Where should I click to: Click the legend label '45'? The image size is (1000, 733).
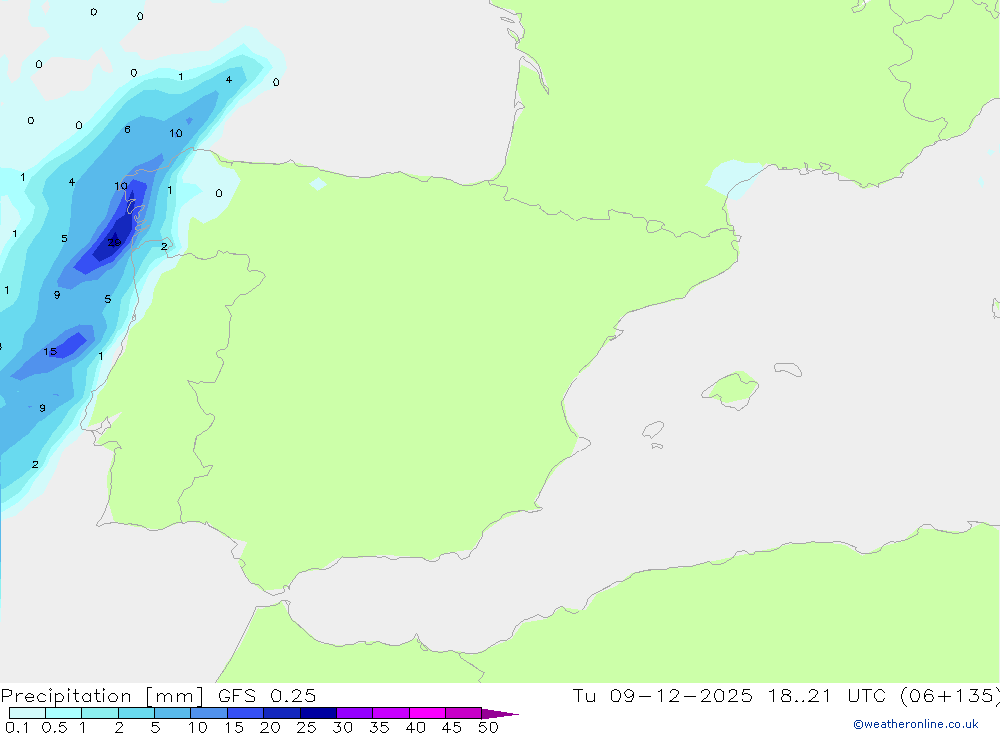click(452, 727)
